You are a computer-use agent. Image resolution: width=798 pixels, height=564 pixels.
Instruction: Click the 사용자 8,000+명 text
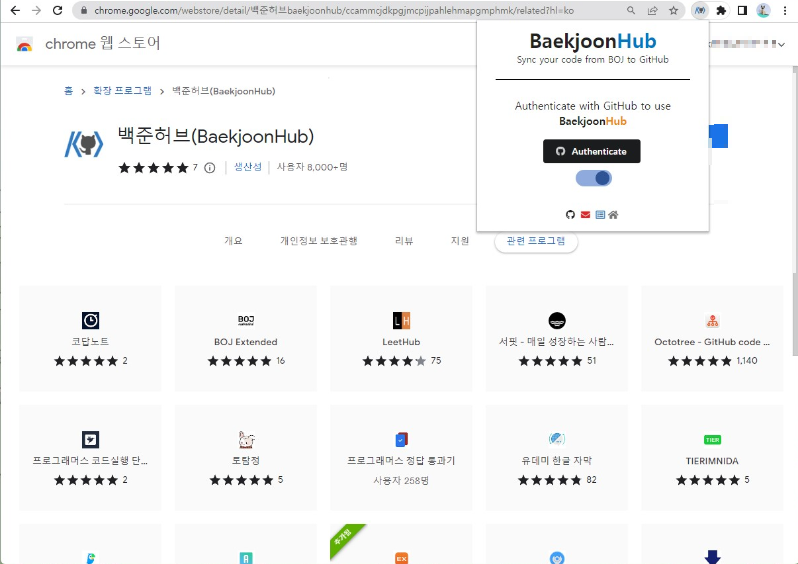tap(312, 167)
